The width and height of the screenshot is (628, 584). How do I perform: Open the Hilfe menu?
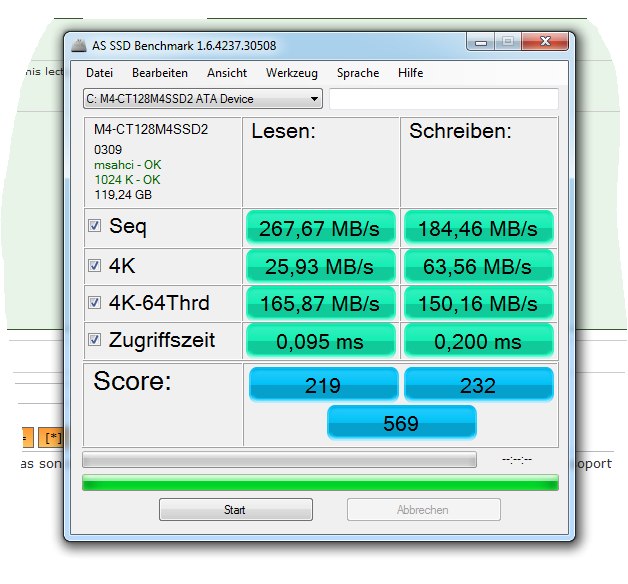(x=411, y=73)
